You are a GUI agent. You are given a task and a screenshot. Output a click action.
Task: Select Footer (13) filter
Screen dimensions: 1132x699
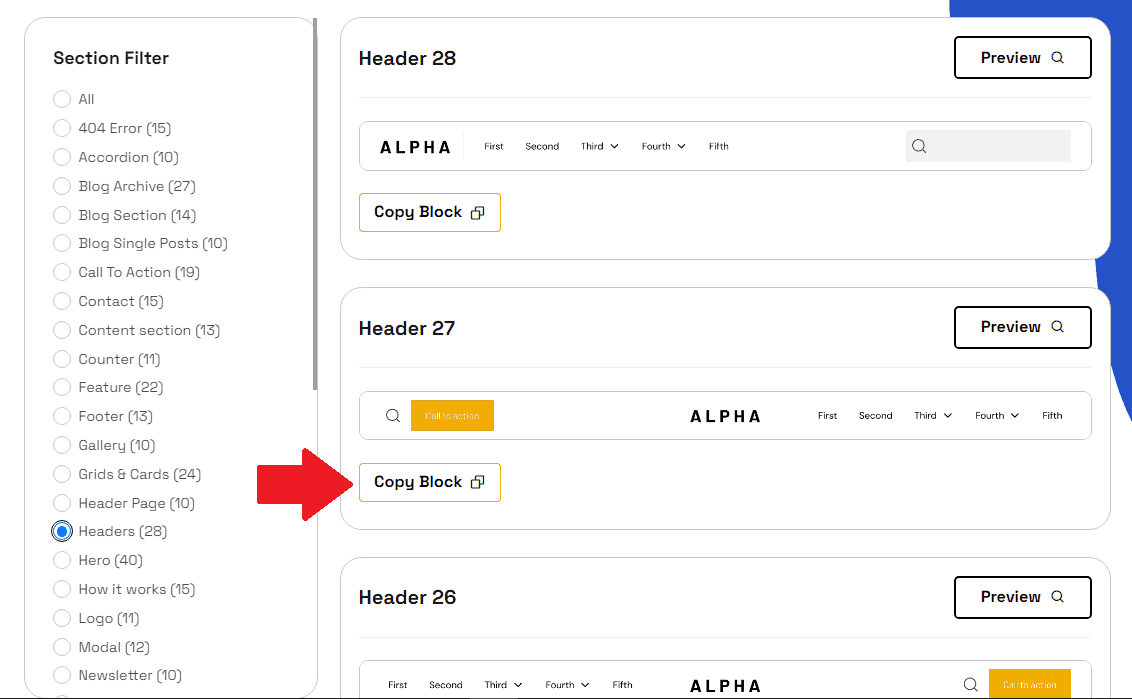coord(62,416)
